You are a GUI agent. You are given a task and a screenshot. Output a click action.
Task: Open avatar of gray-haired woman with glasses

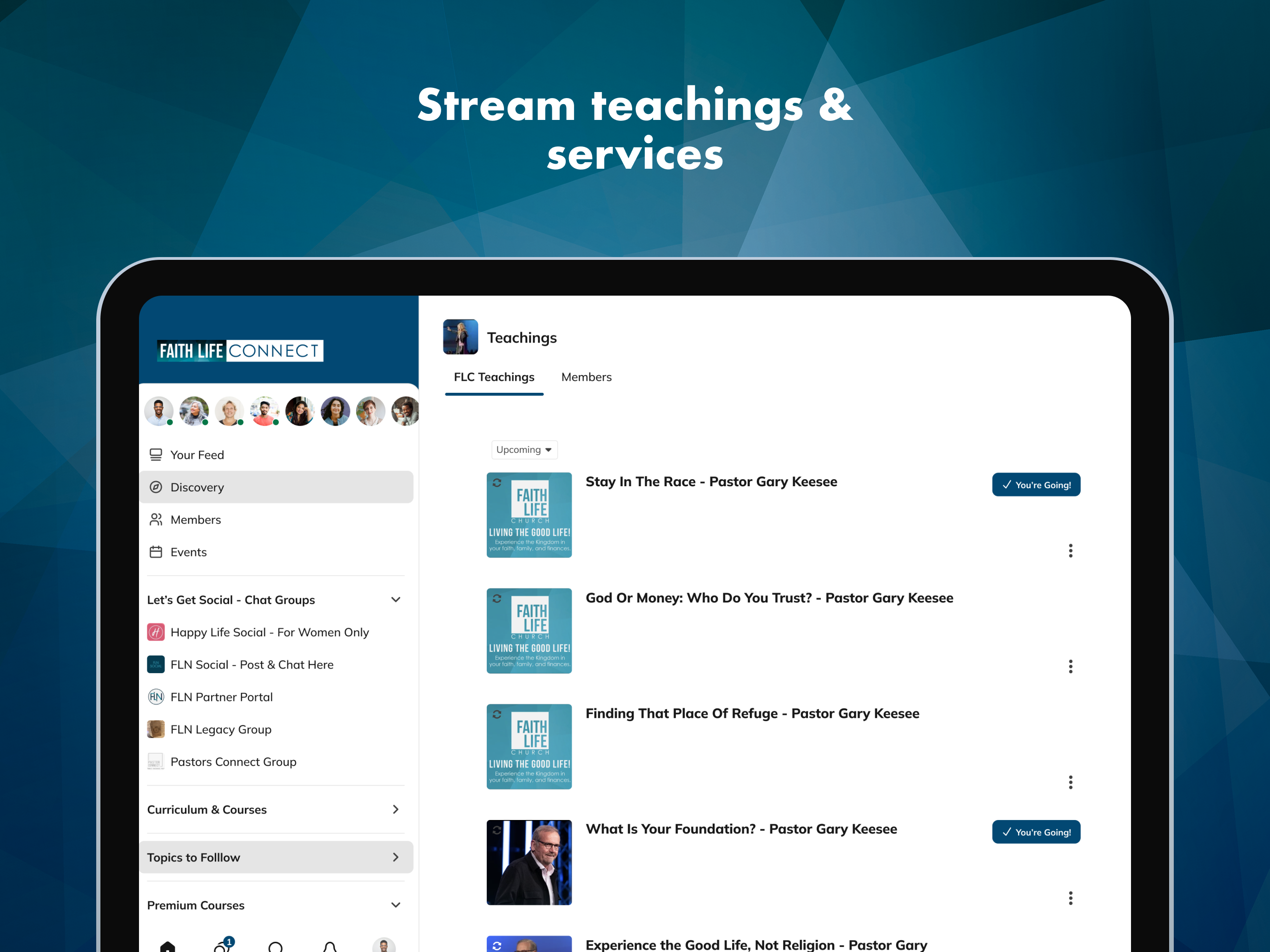[194, 411]
